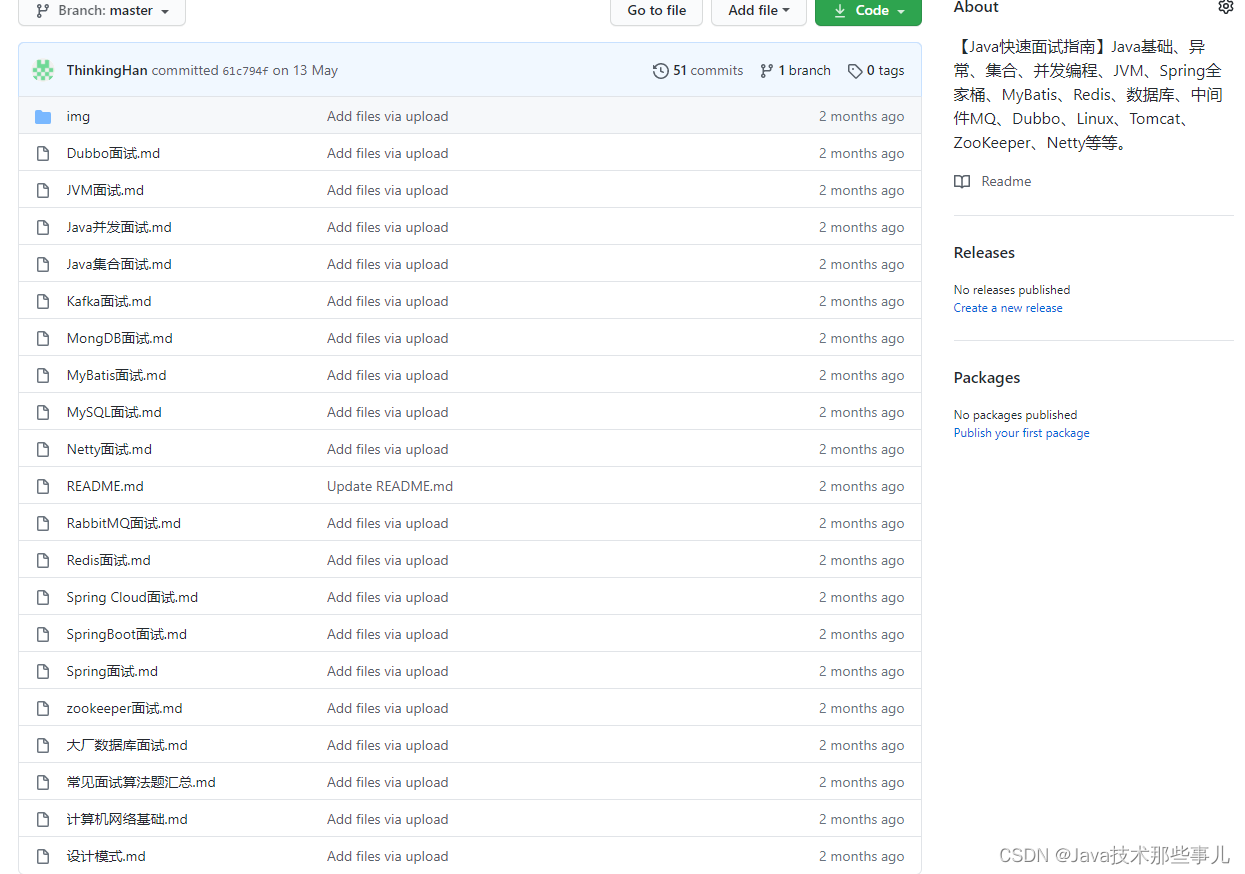Image resolution: width=1245 pixels, height=874 pixels.
Task: Open RabbitMQ面试.md file
Action: (x=124, y=523)
